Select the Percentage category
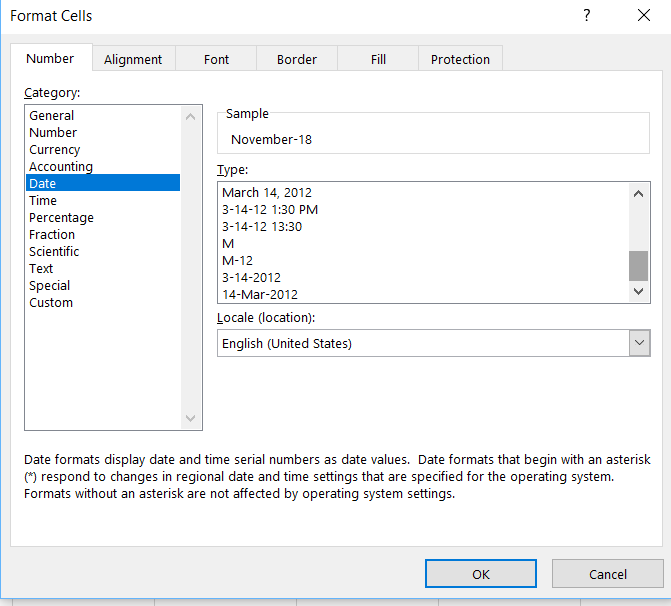 (x=61, y=218)
